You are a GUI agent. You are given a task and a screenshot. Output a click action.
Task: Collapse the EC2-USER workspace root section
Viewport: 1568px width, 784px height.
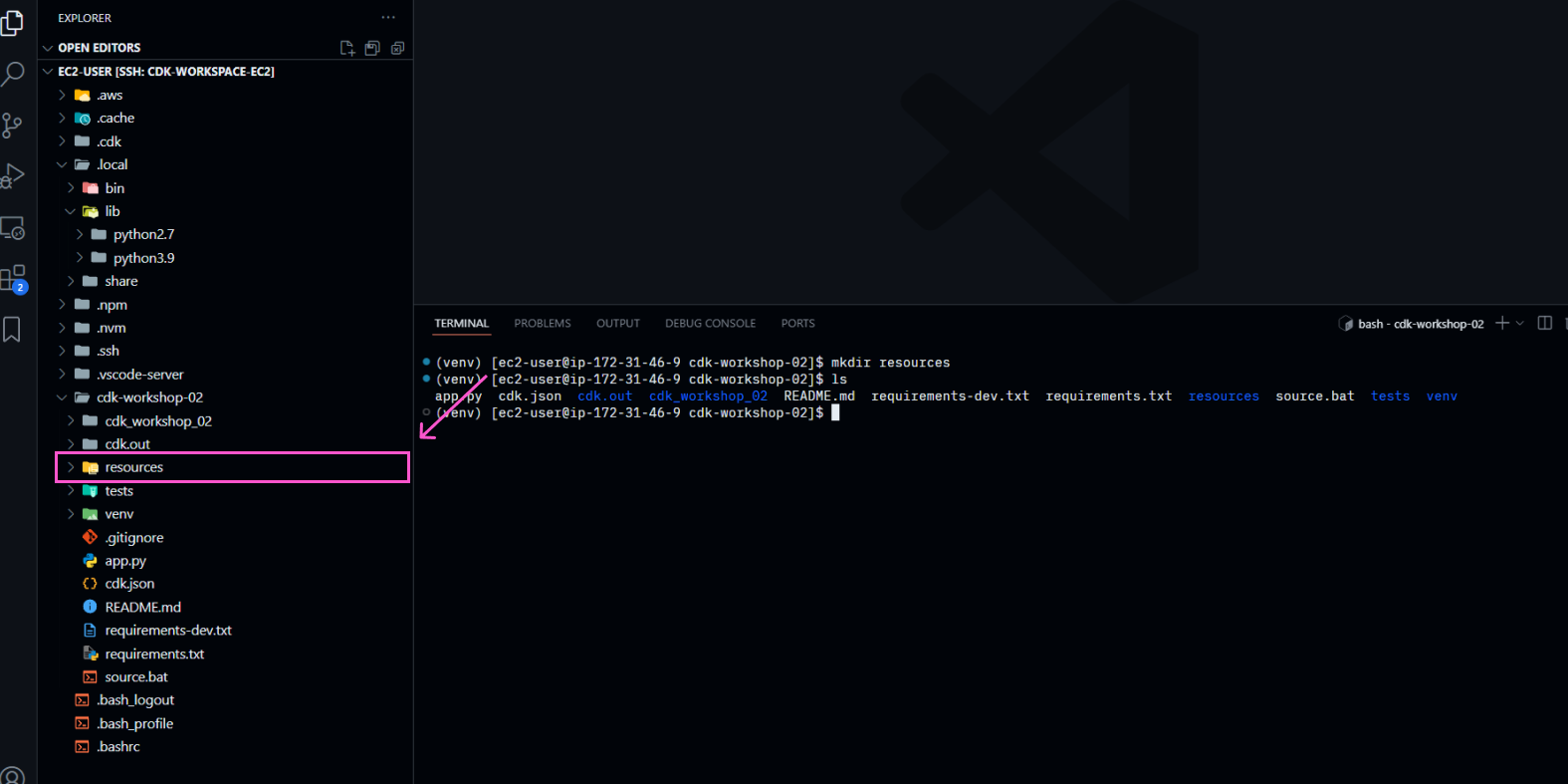tap(48, 72)
